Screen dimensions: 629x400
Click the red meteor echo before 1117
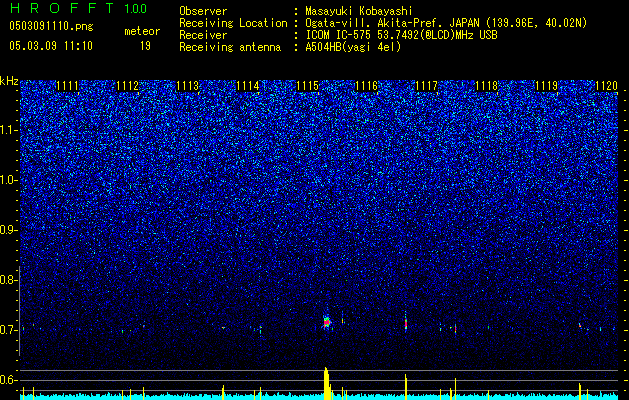(406, 322)
